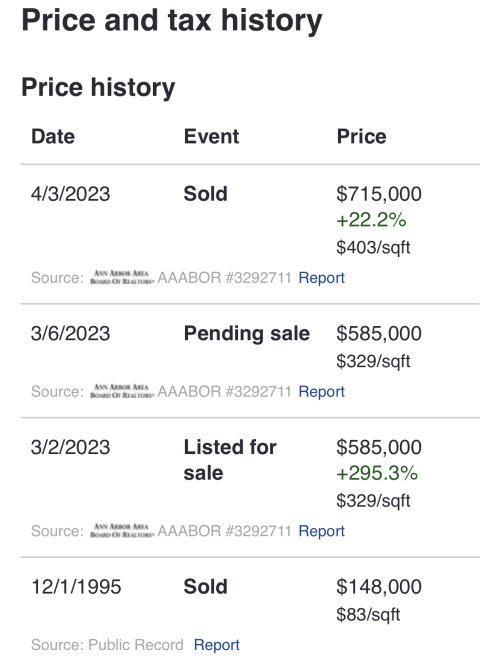Click Ann Arbor Board logo in Pending sale row

[122, 391]
